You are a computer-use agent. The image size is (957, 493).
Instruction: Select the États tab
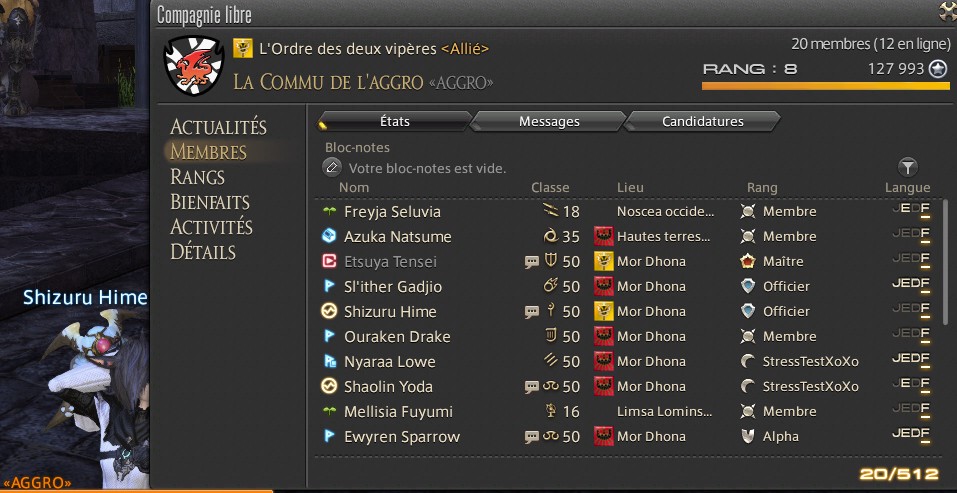click(395, 121)
